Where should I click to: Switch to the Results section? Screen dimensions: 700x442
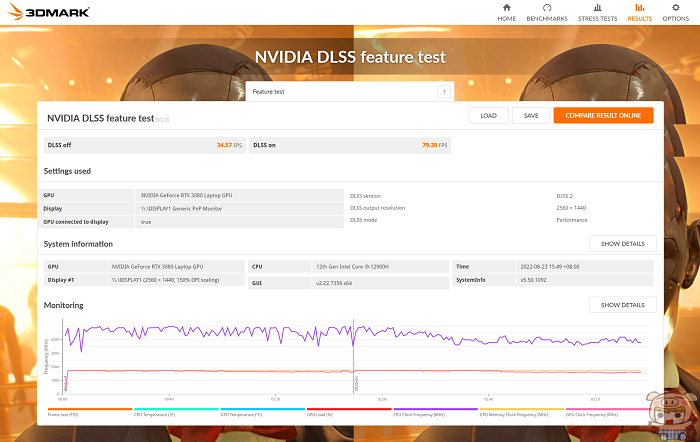(637, 12)
